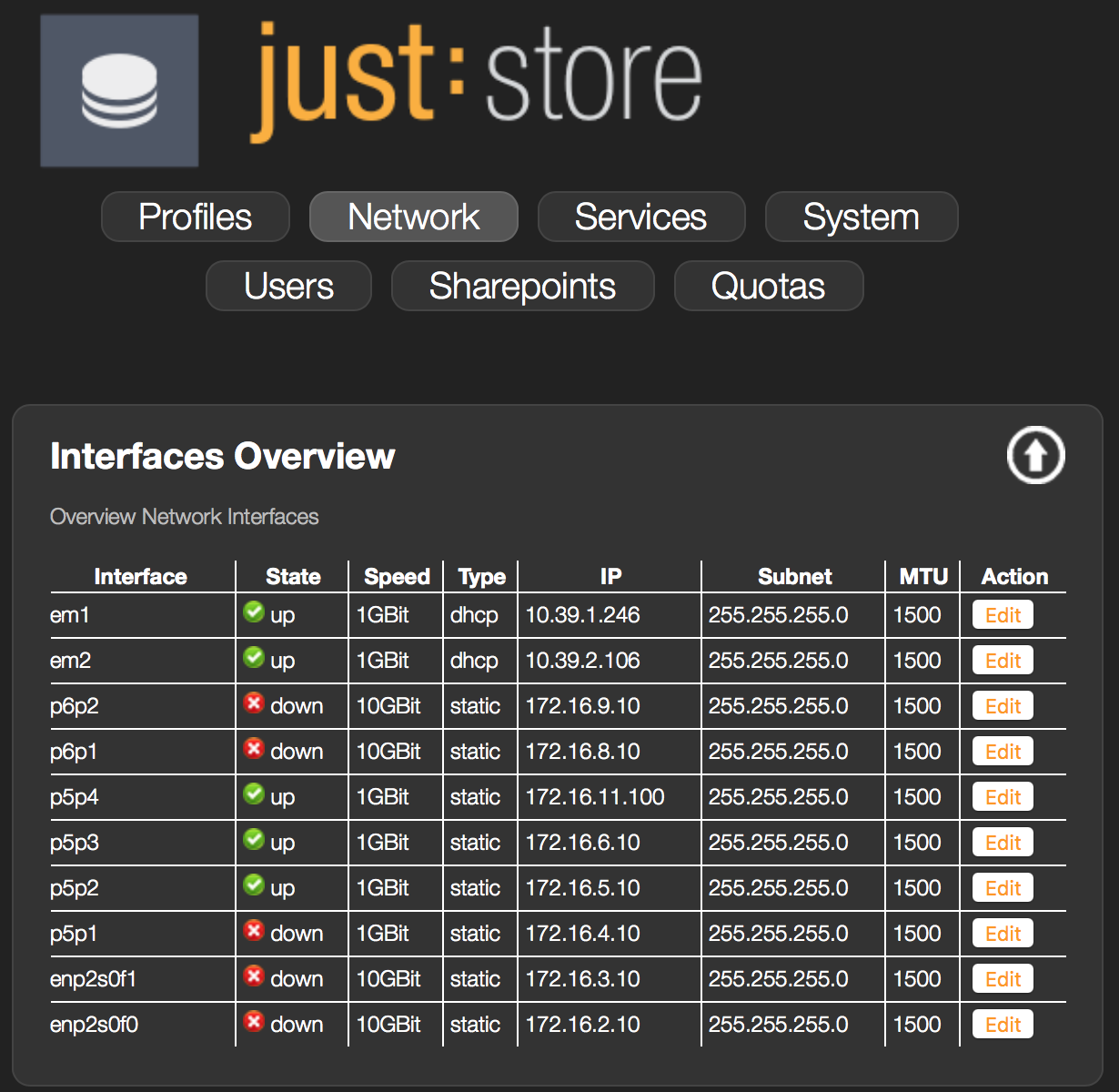Edit the p6p2 interface
Viewport: 1119px width, 1092px height.
coord(1003,706)
